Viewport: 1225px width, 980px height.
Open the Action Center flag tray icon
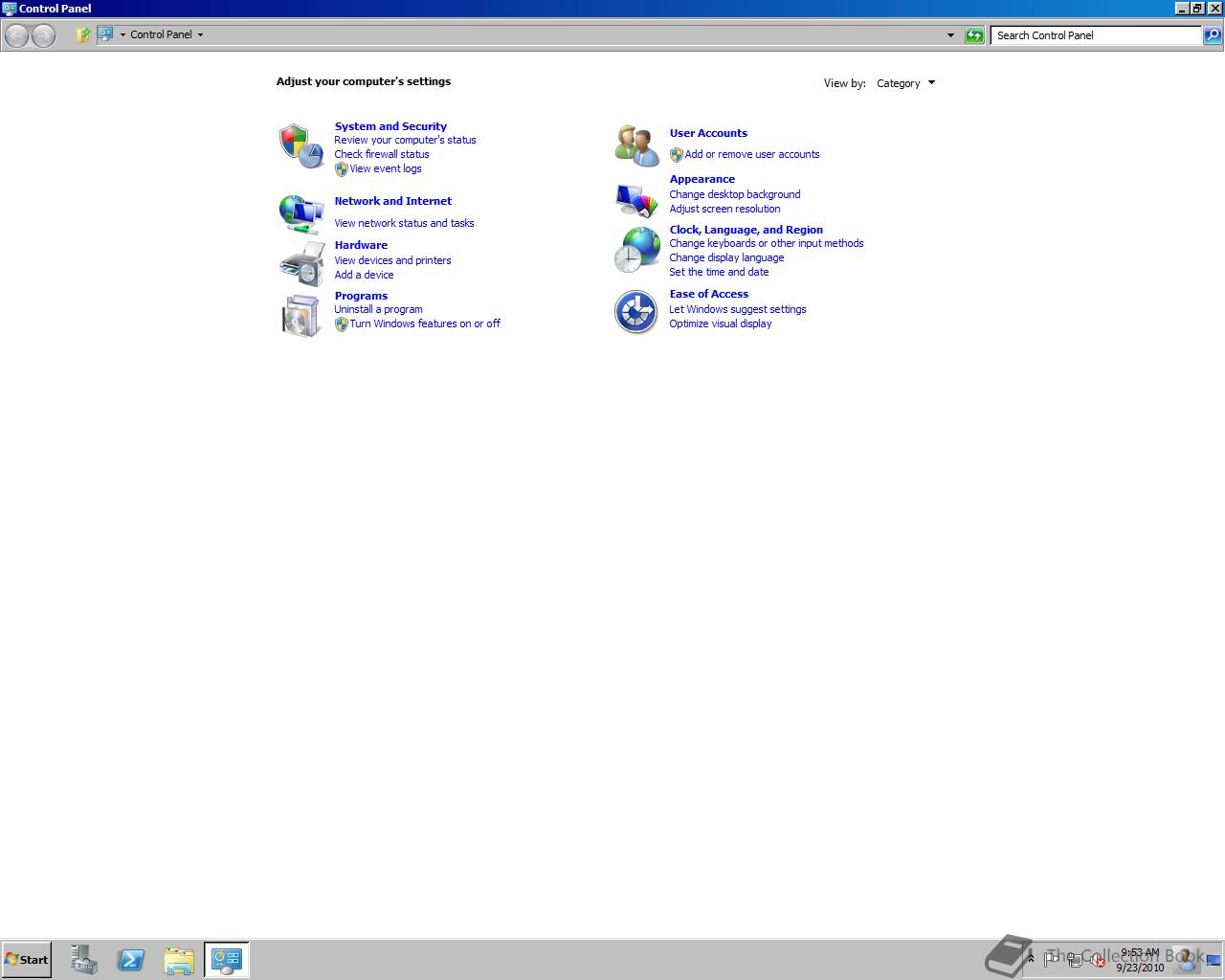point(1052,958)
